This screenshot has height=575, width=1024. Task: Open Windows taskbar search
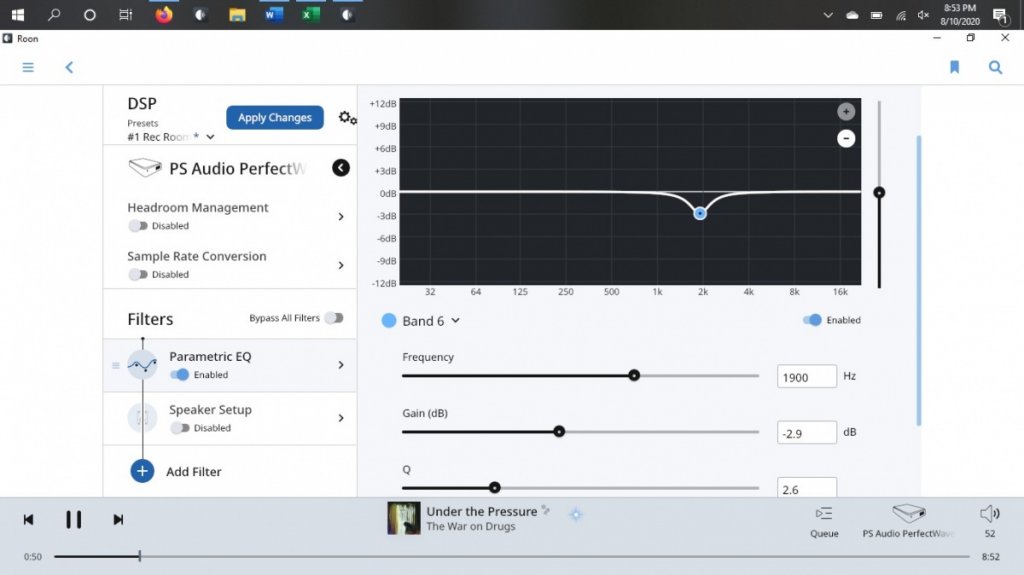pyautogui.click(x=54, y=14)
